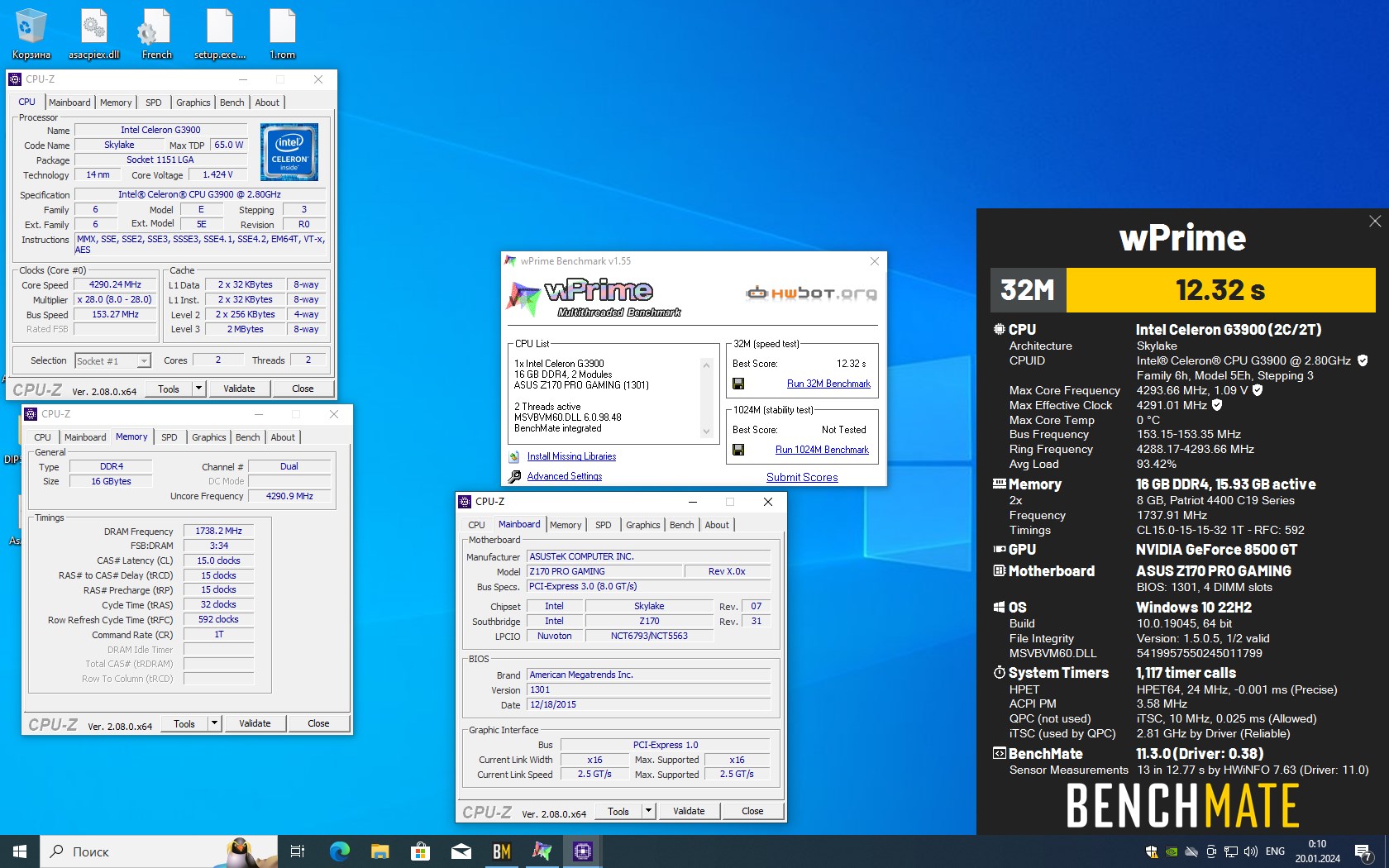
Task: Switch to CPU-Z via its taskbar icon
Action: click(582, 851)
